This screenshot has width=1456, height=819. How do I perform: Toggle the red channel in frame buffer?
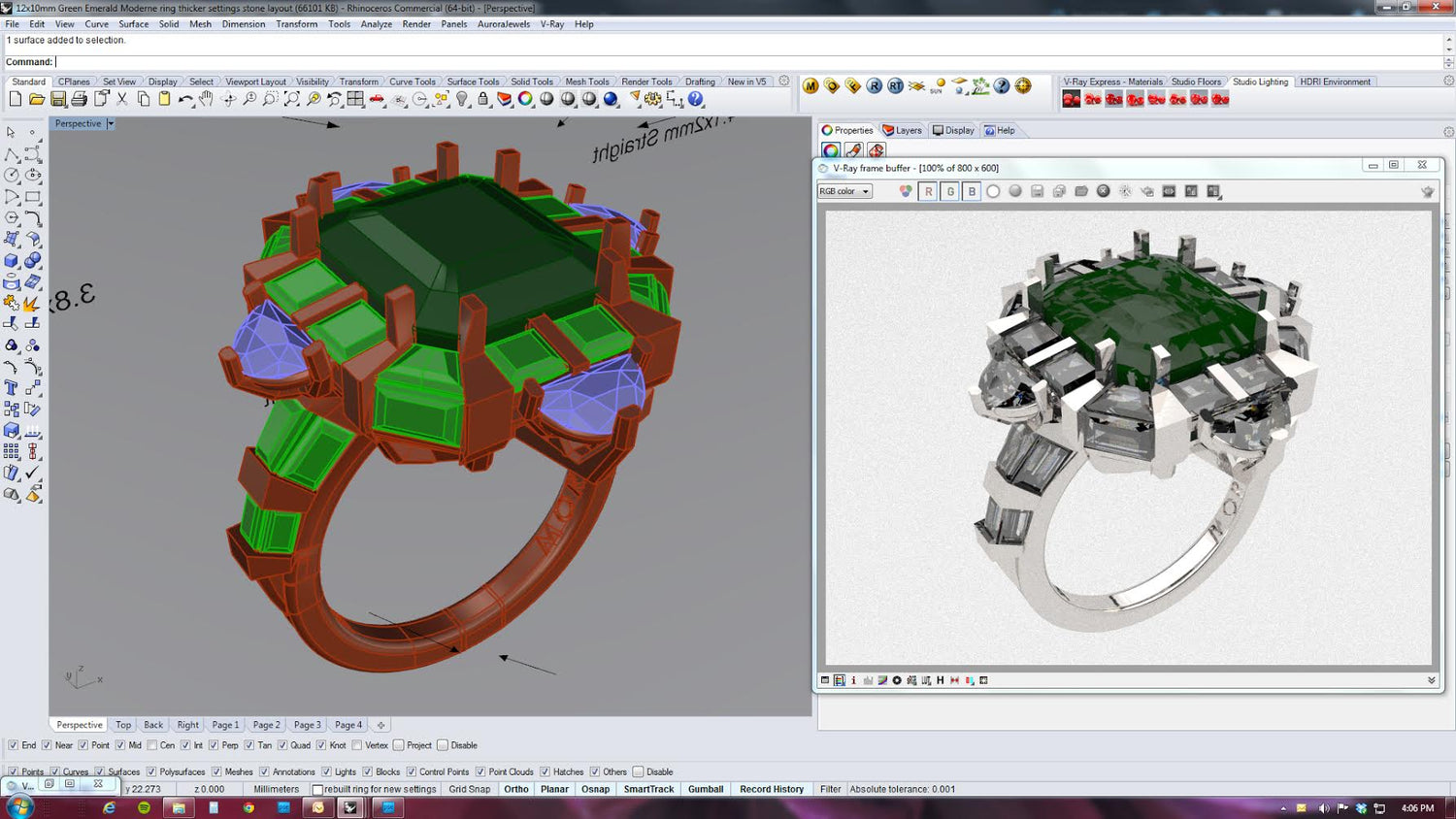pos(929,191)
